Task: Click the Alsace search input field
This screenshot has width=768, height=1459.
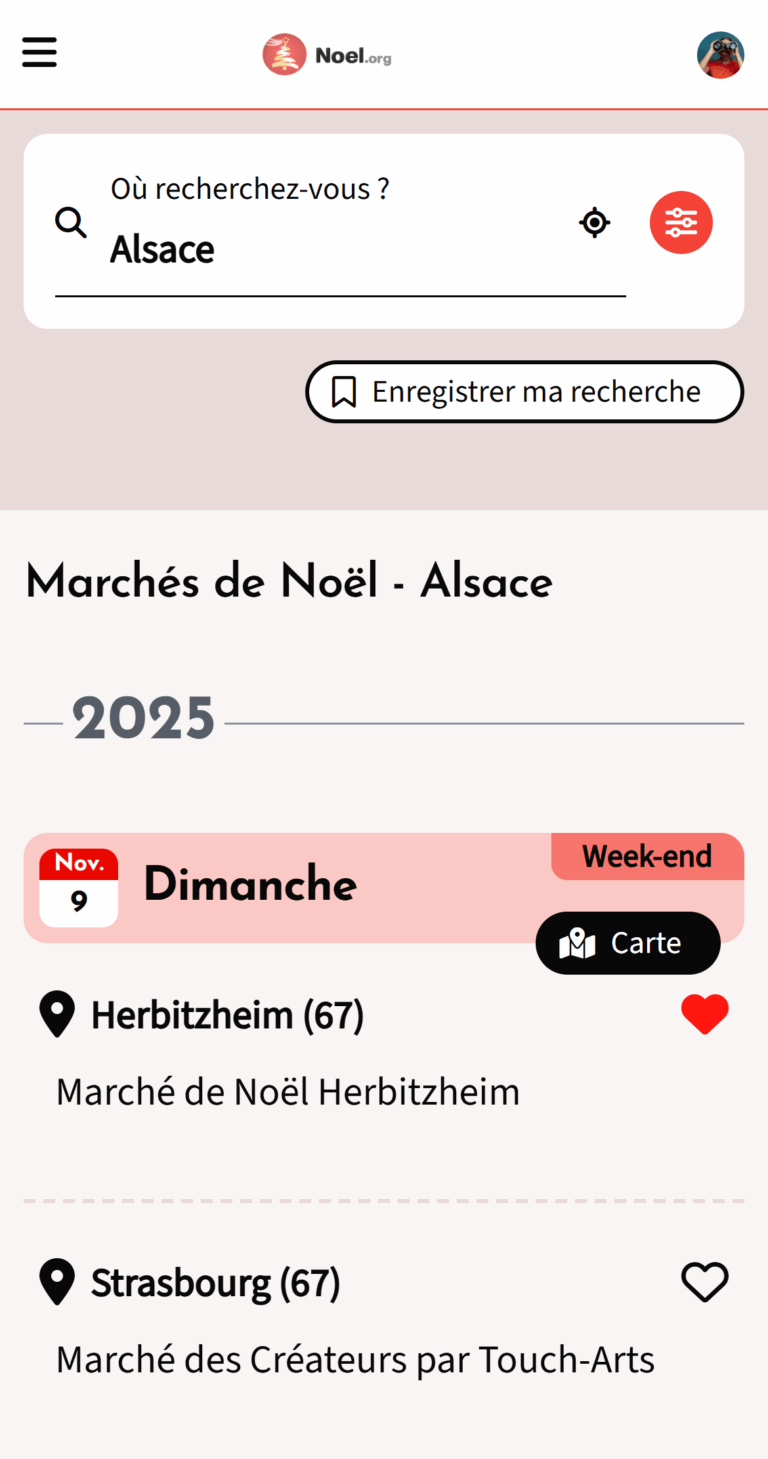Action: (x=340, y=250)
